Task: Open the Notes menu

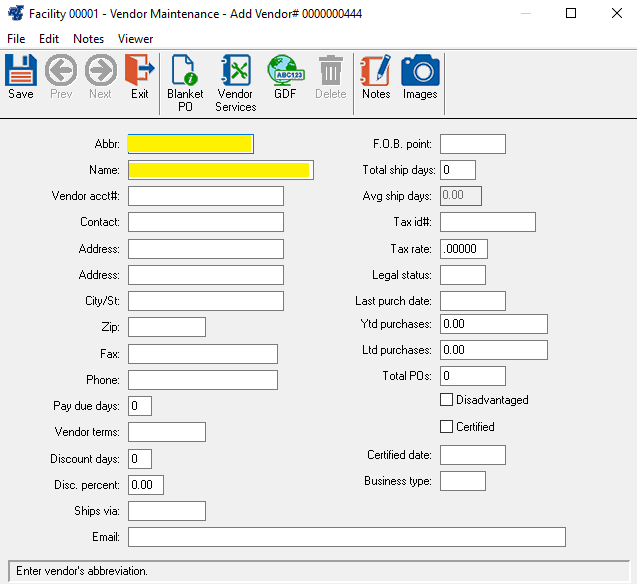Action: coord(88,39)
